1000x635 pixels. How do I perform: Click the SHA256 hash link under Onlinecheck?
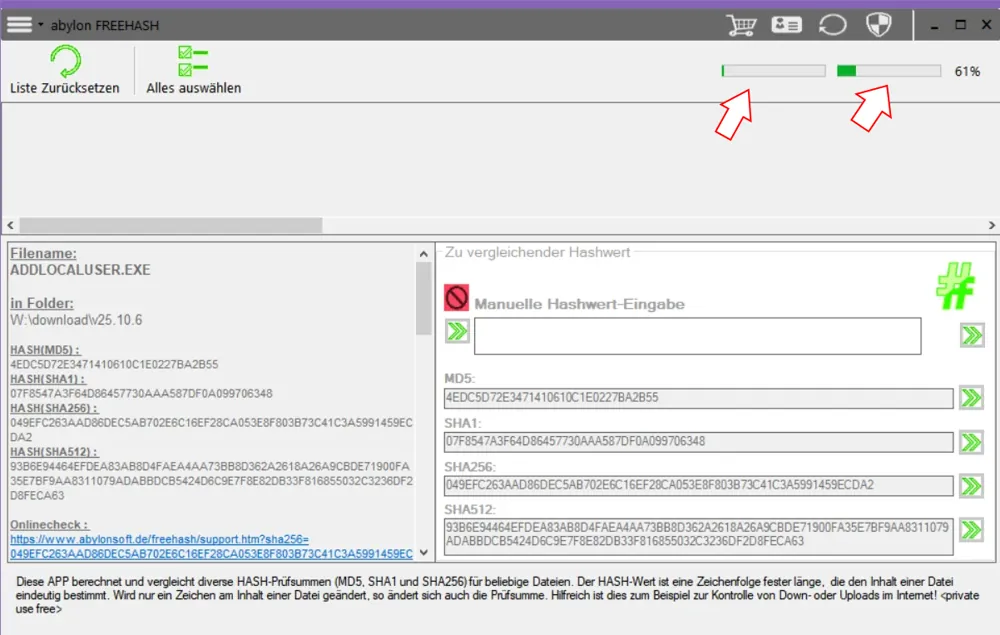(211, 554)
